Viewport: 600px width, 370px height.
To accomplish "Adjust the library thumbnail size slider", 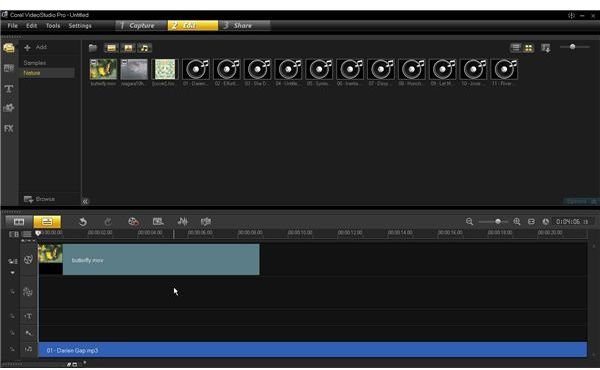I will (574, 47).
